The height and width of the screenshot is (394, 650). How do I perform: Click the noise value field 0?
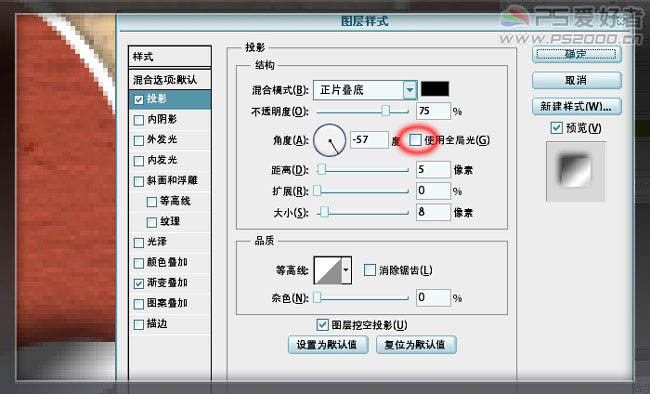pyautogui.click(x=433, y=297)
